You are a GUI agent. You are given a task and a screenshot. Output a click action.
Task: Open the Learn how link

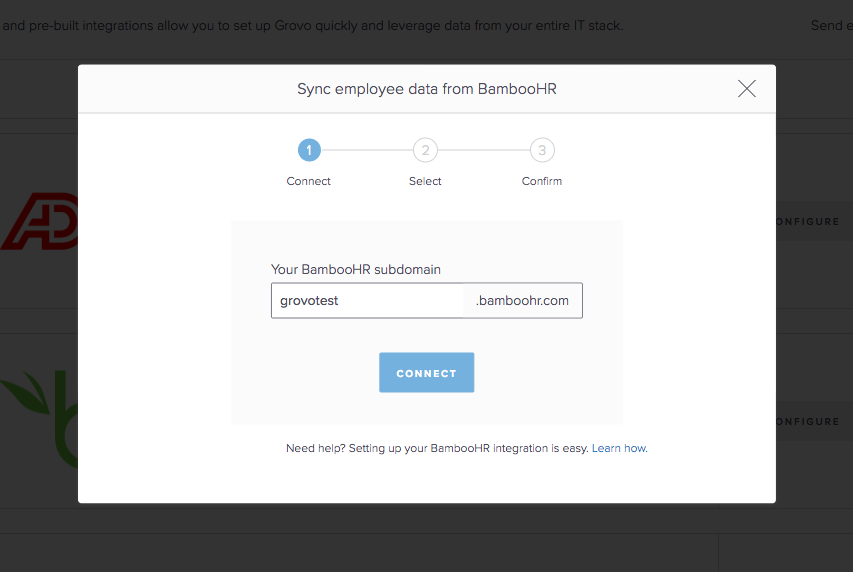pyautogui.click(x=619, y=448)
